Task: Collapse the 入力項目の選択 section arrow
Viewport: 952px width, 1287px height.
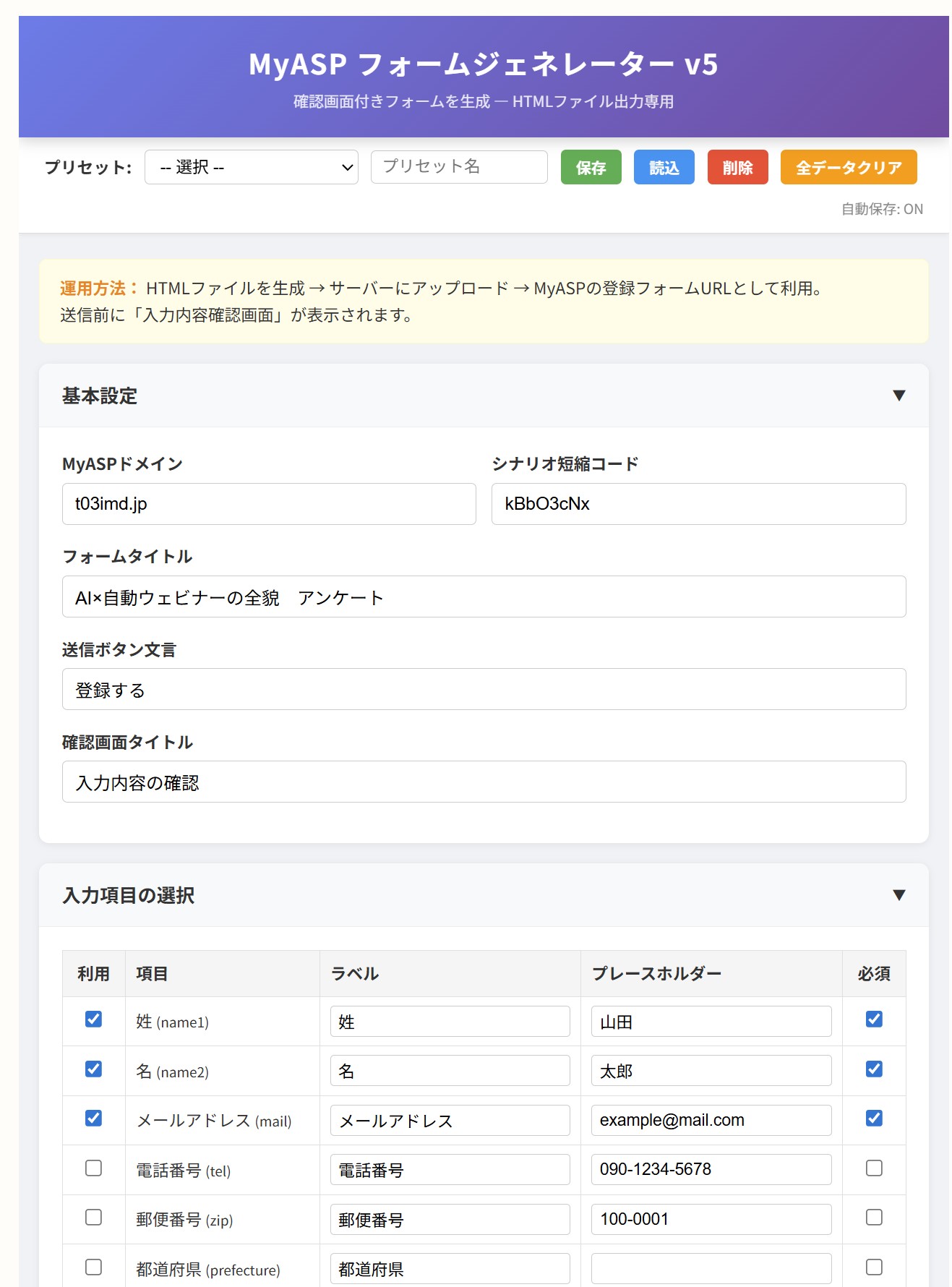Action: click(899, 895)
